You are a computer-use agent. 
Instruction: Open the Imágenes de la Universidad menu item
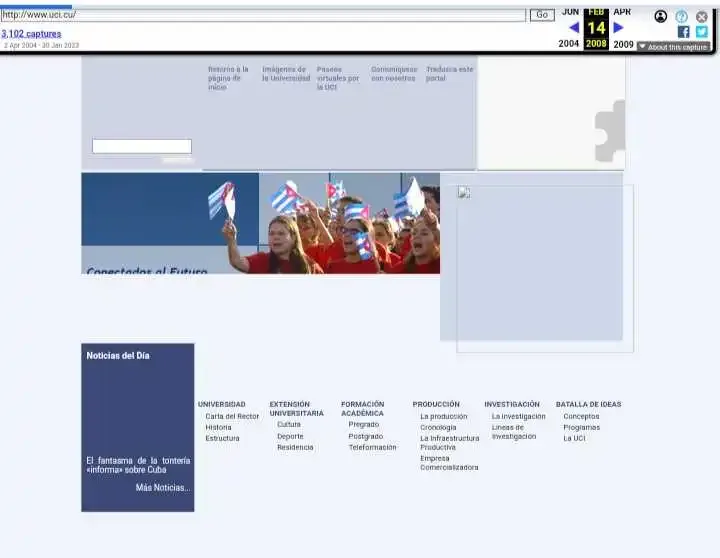(286, 73)
